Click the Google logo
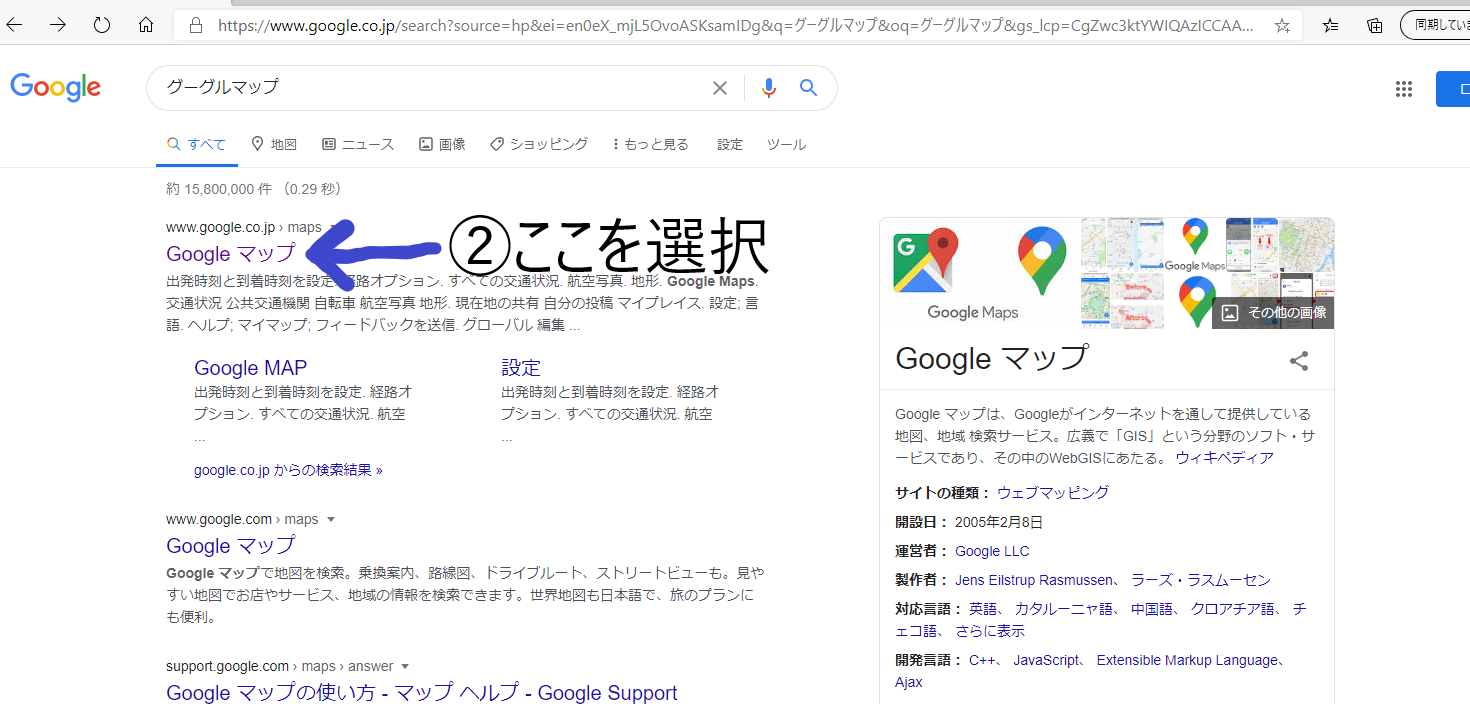 pyautogui.click(x=56, y=88)
